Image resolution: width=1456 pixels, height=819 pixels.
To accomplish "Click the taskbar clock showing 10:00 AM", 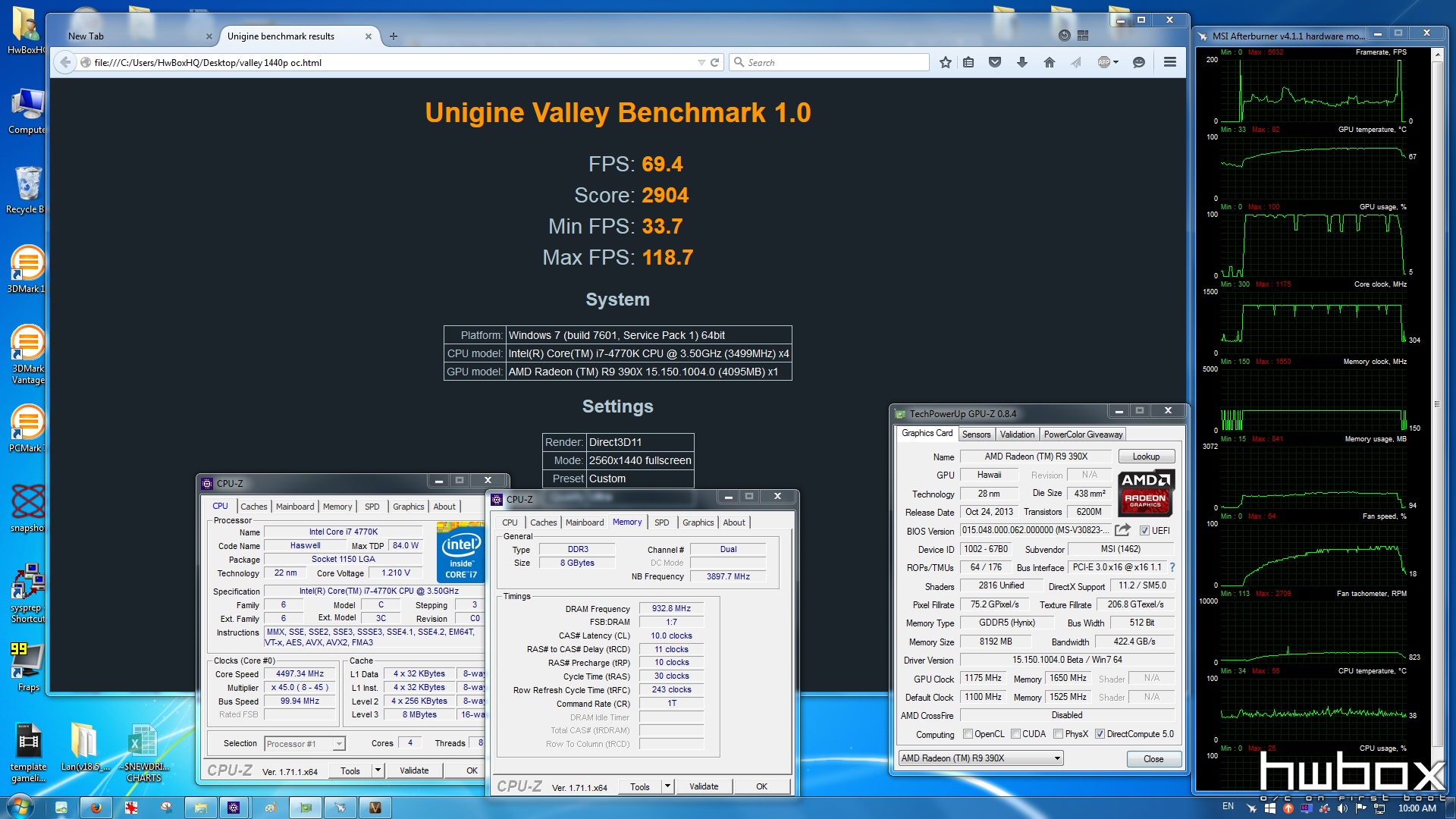I will (x=1417, y=808).
